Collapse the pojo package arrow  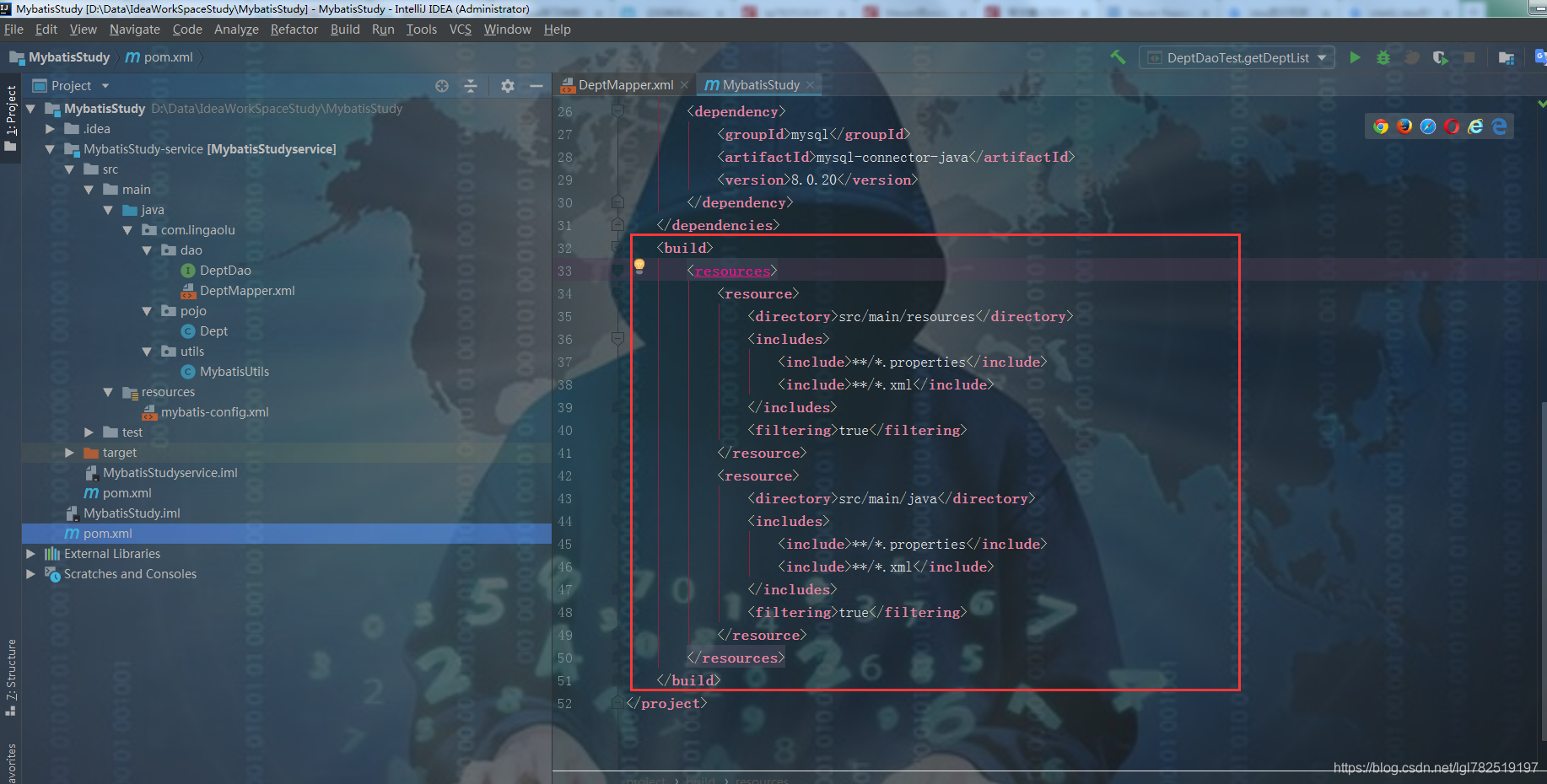click(x=147, y=311)
